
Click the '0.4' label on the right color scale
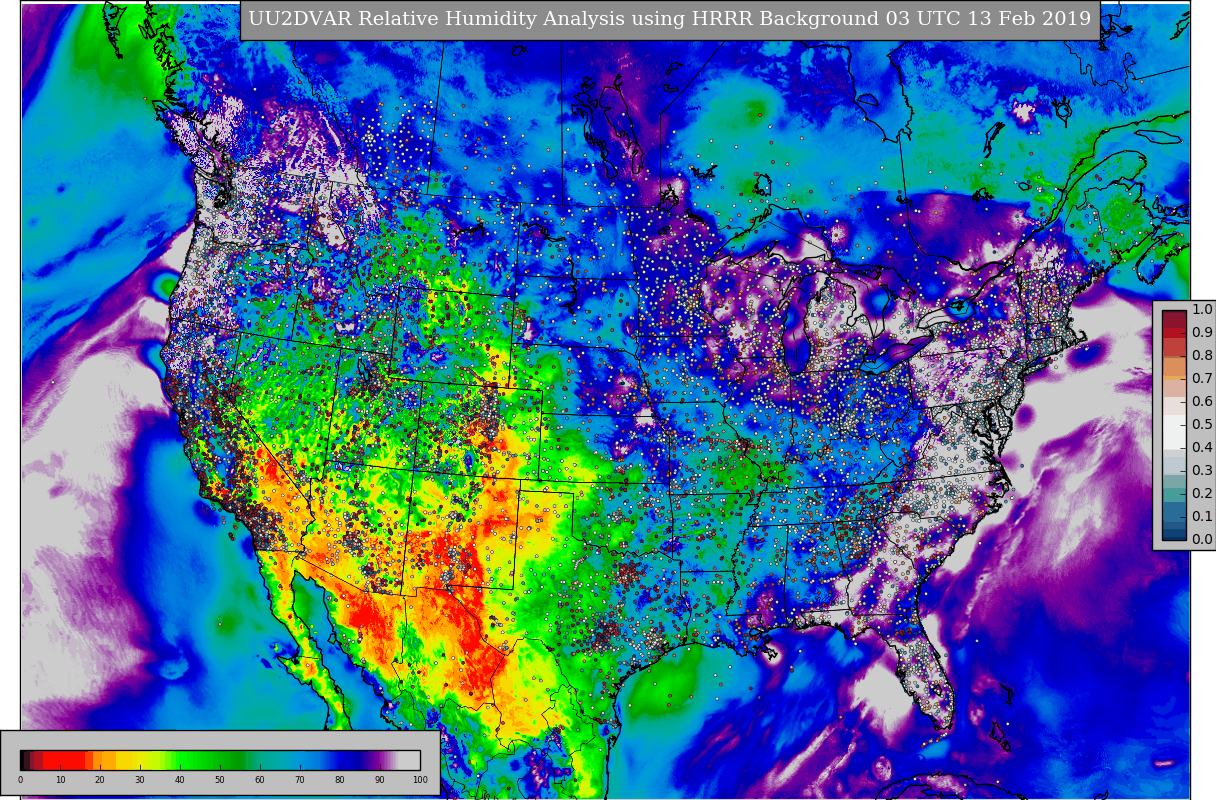tap(1202, 448)
